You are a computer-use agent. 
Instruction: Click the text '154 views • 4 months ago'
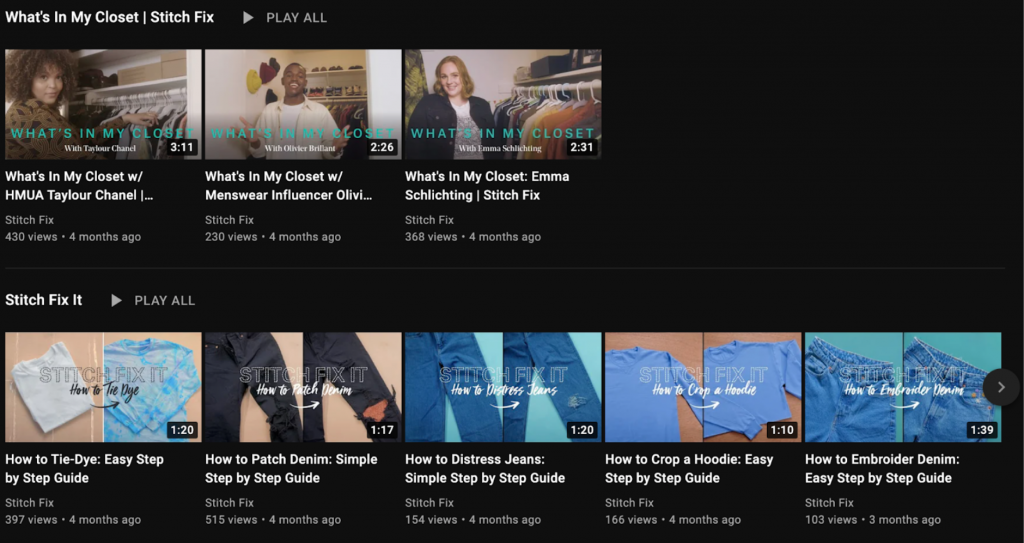(473, 520)
